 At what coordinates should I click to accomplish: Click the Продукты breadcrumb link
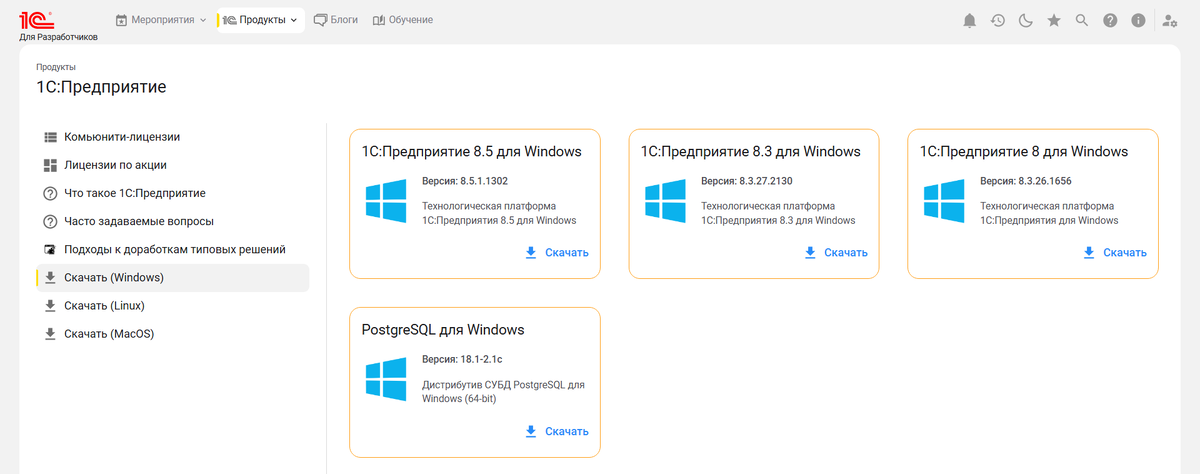56,67
